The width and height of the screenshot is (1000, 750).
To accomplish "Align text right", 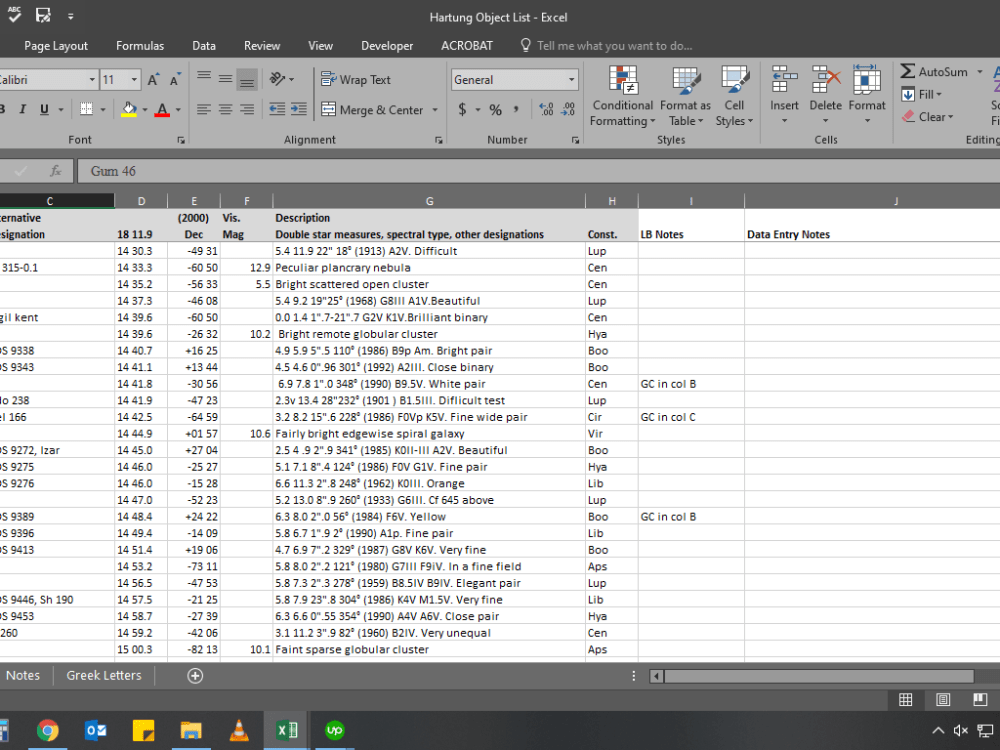I will [247, 110].
